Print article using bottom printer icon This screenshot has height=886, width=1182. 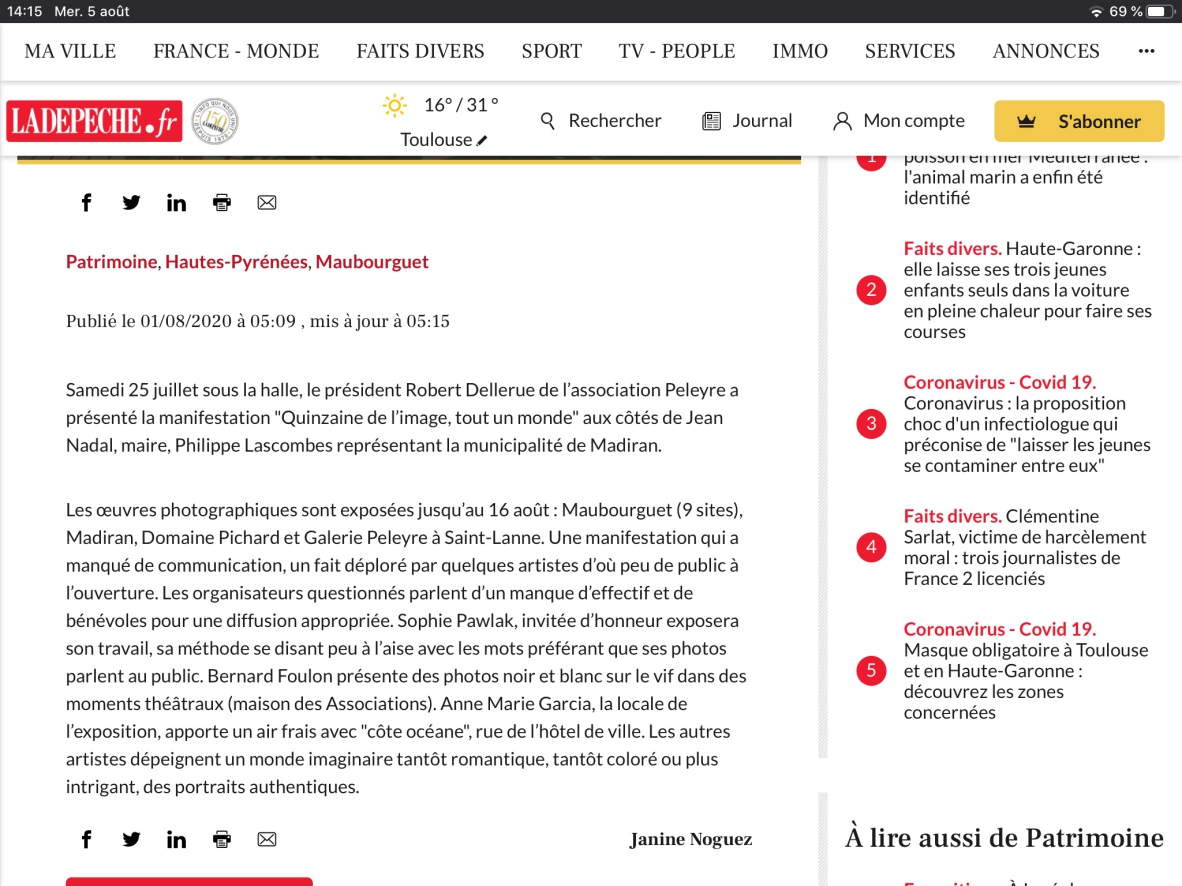pyautogui.click(x=222, y=839)
